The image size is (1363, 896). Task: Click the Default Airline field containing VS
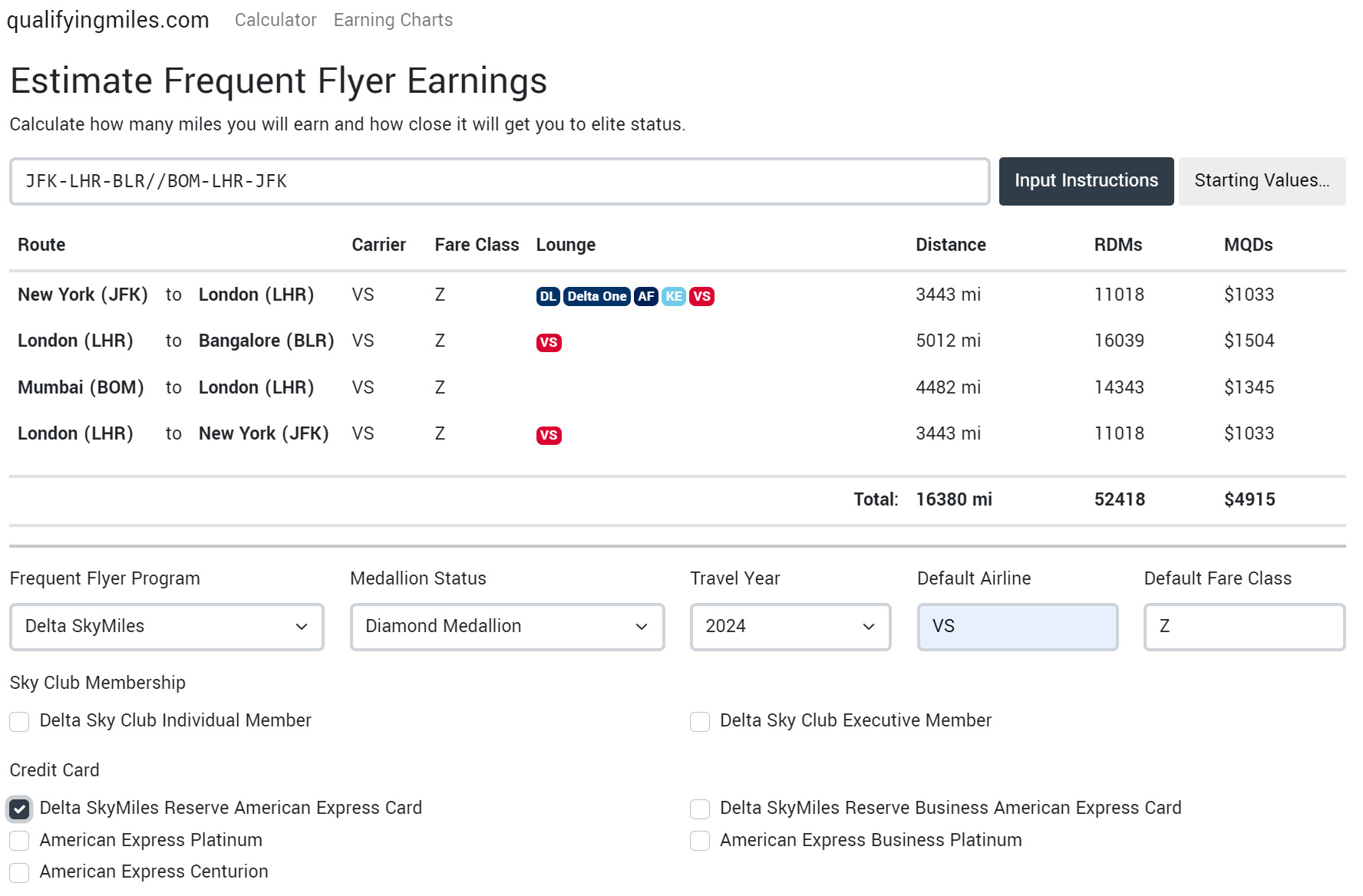coord(1018,627)
